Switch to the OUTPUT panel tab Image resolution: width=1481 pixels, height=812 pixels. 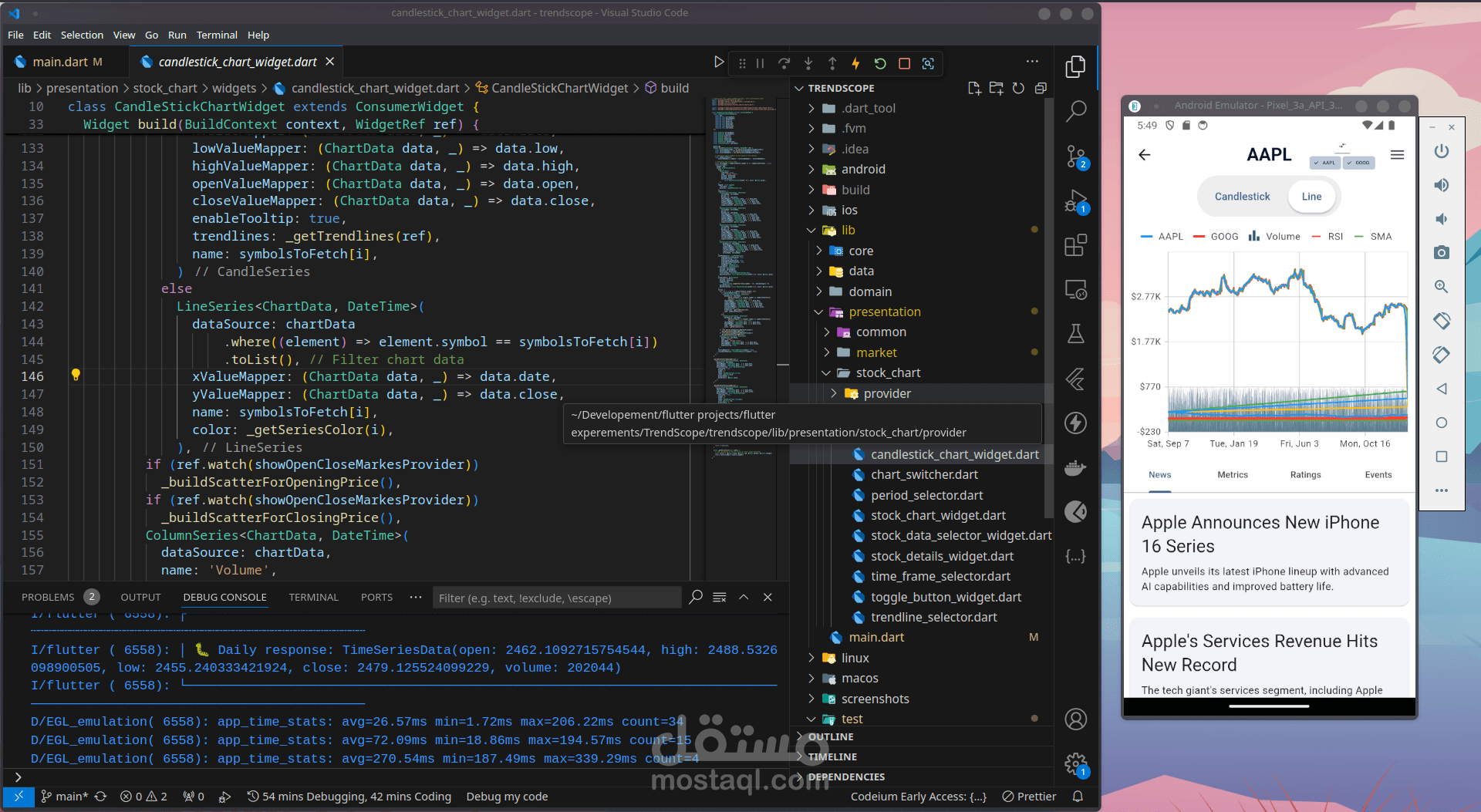(x=140, y=598)
